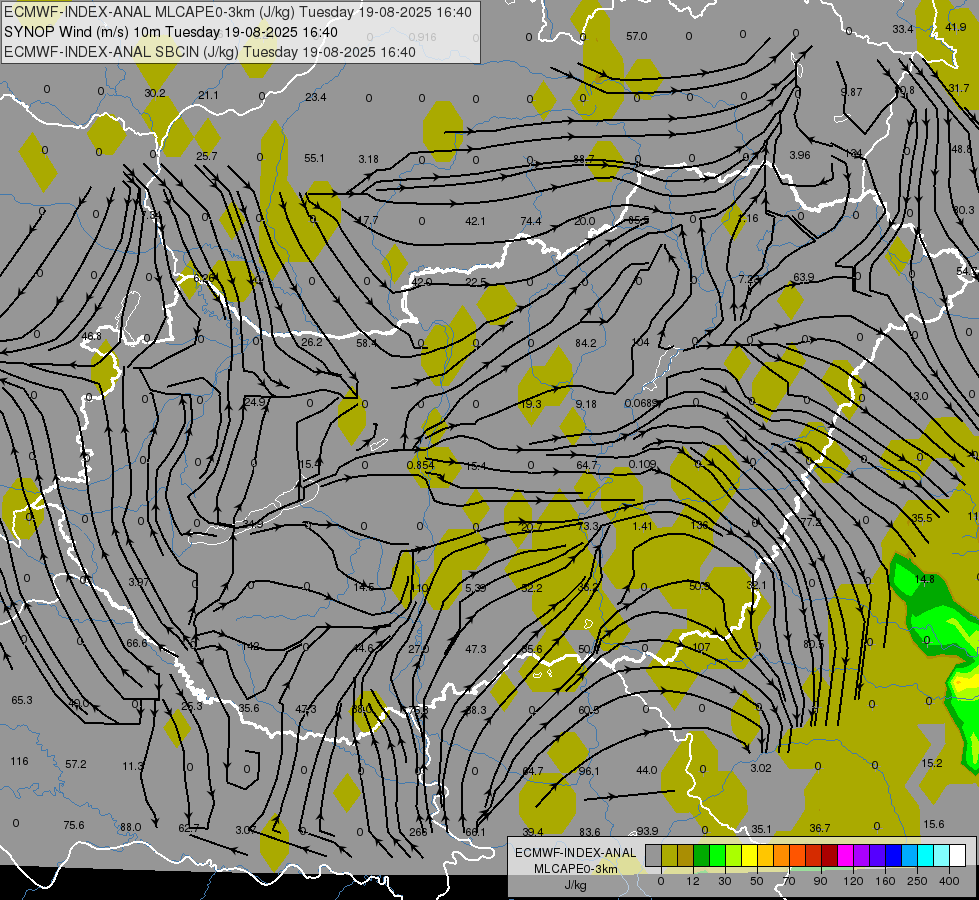Screen dimensions: 979x900
Task: Click the legend tick label 160
Action: point(885,881)
